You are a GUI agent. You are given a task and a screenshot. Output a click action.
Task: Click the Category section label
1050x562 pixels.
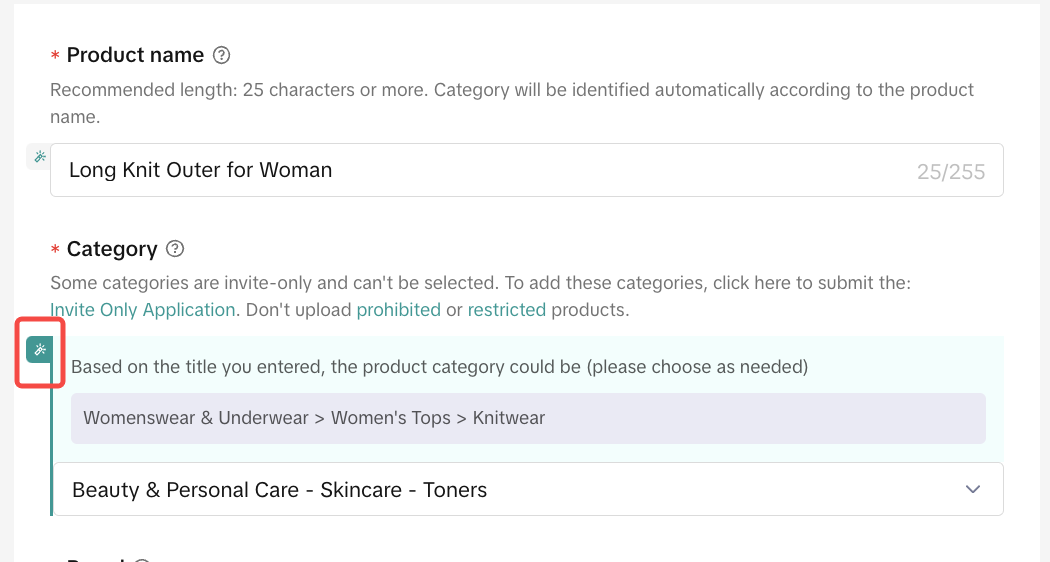[112, 249]
